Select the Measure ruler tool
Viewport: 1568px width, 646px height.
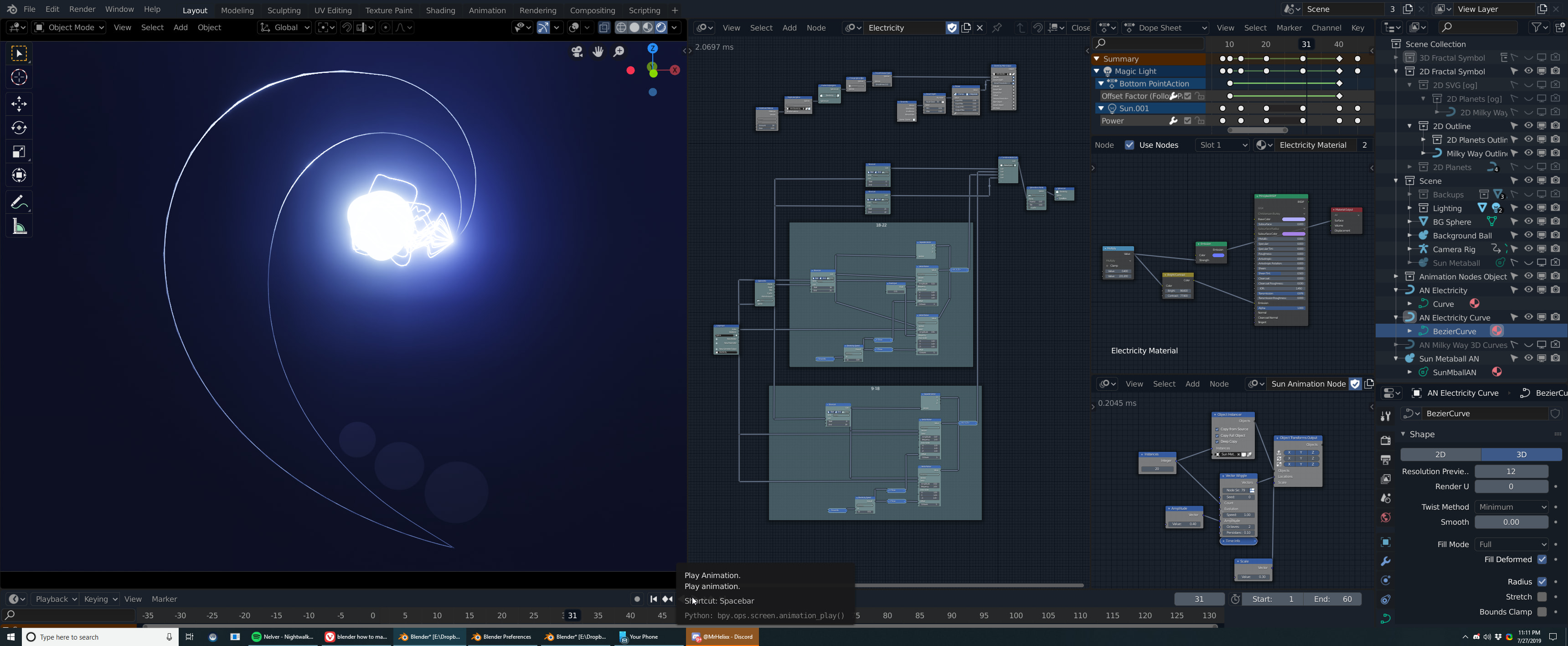[19, 227]
